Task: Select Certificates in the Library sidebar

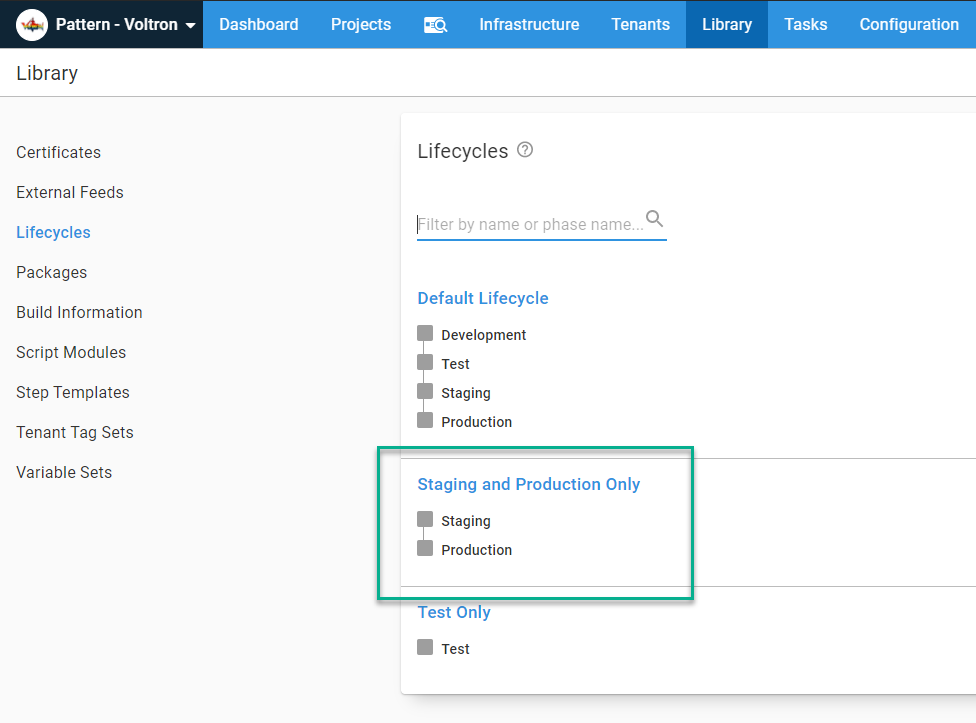Action: coord(58,152)
